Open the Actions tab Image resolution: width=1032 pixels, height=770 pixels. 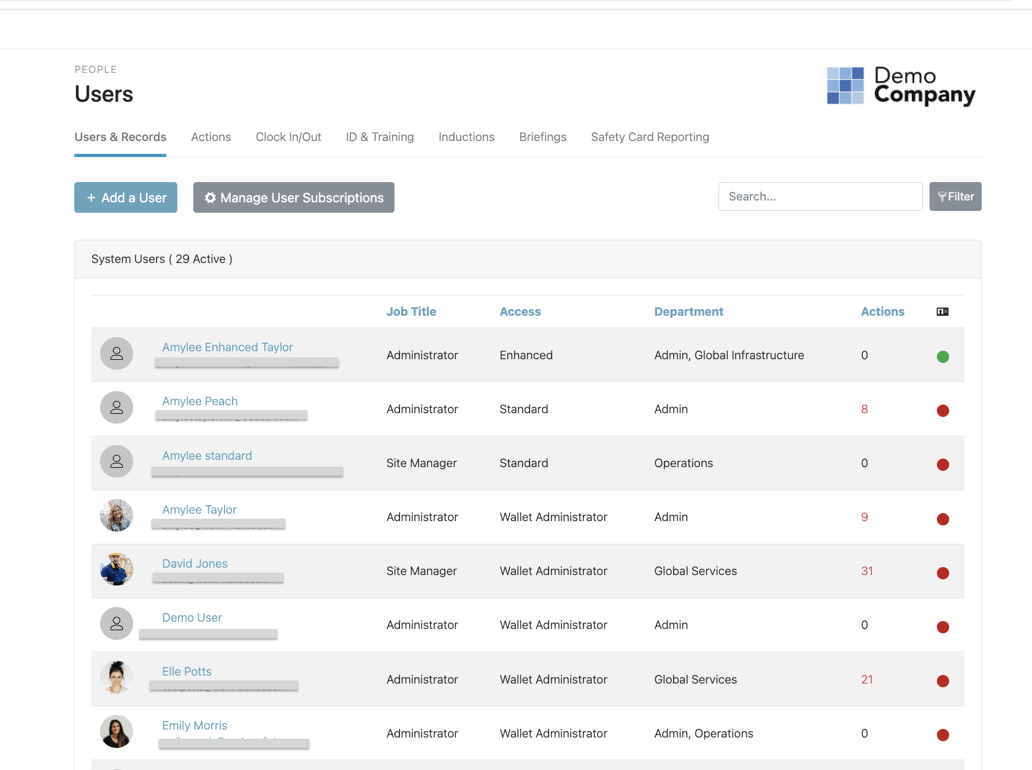(x=211, y=137)
